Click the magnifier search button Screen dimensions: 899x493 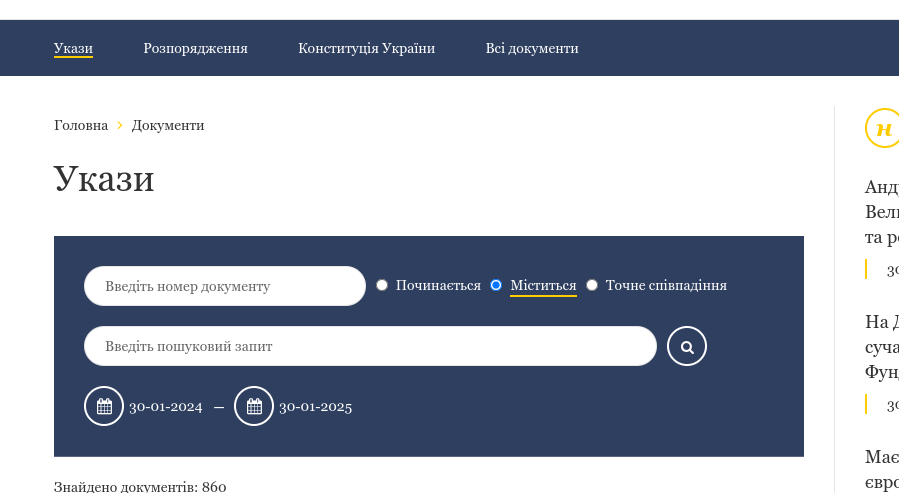(x=686, y=346)
